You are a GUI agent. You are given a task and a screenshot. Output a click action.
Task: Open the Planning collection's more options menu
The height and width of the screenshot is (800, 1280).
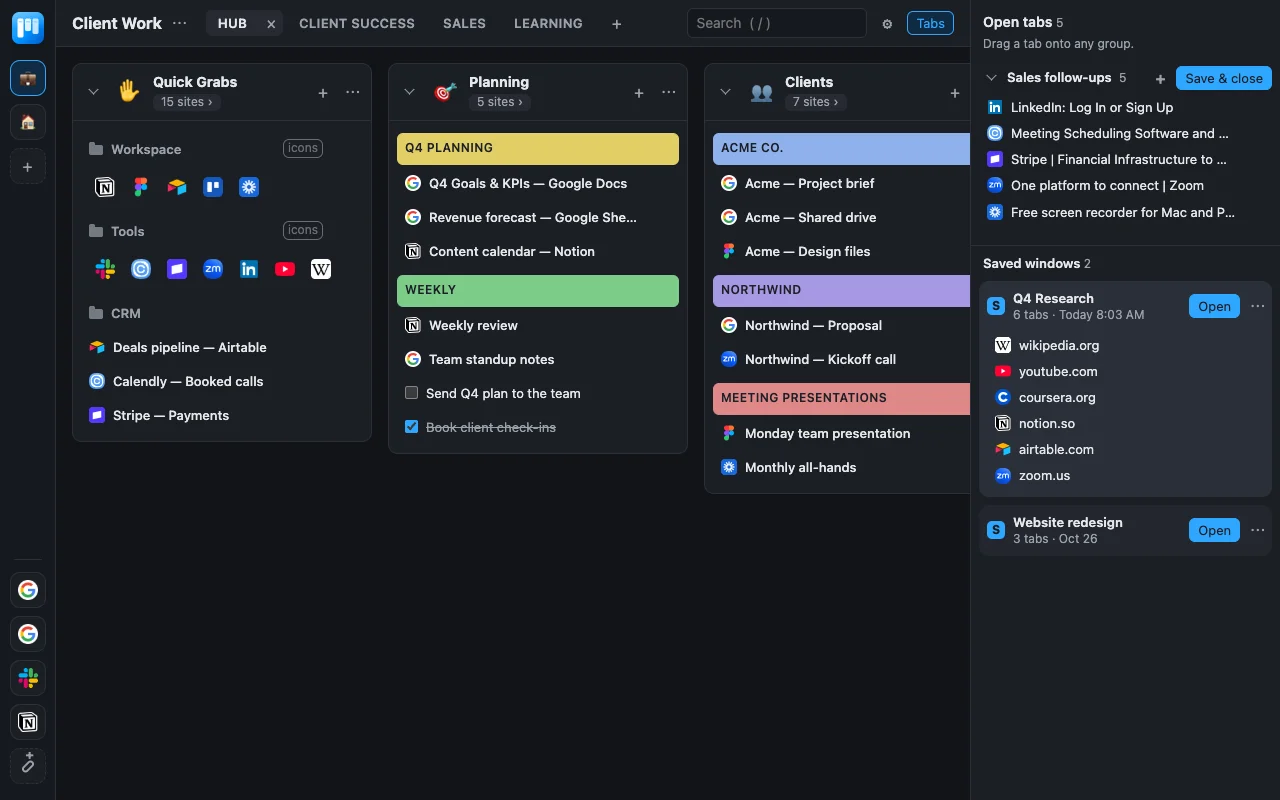(669, 93)
